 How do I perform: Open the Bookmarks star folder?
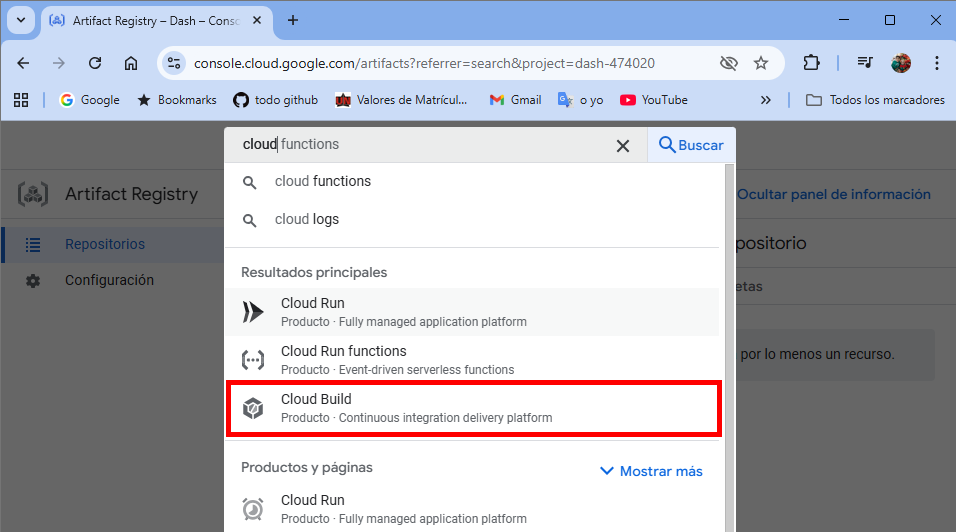177,100
